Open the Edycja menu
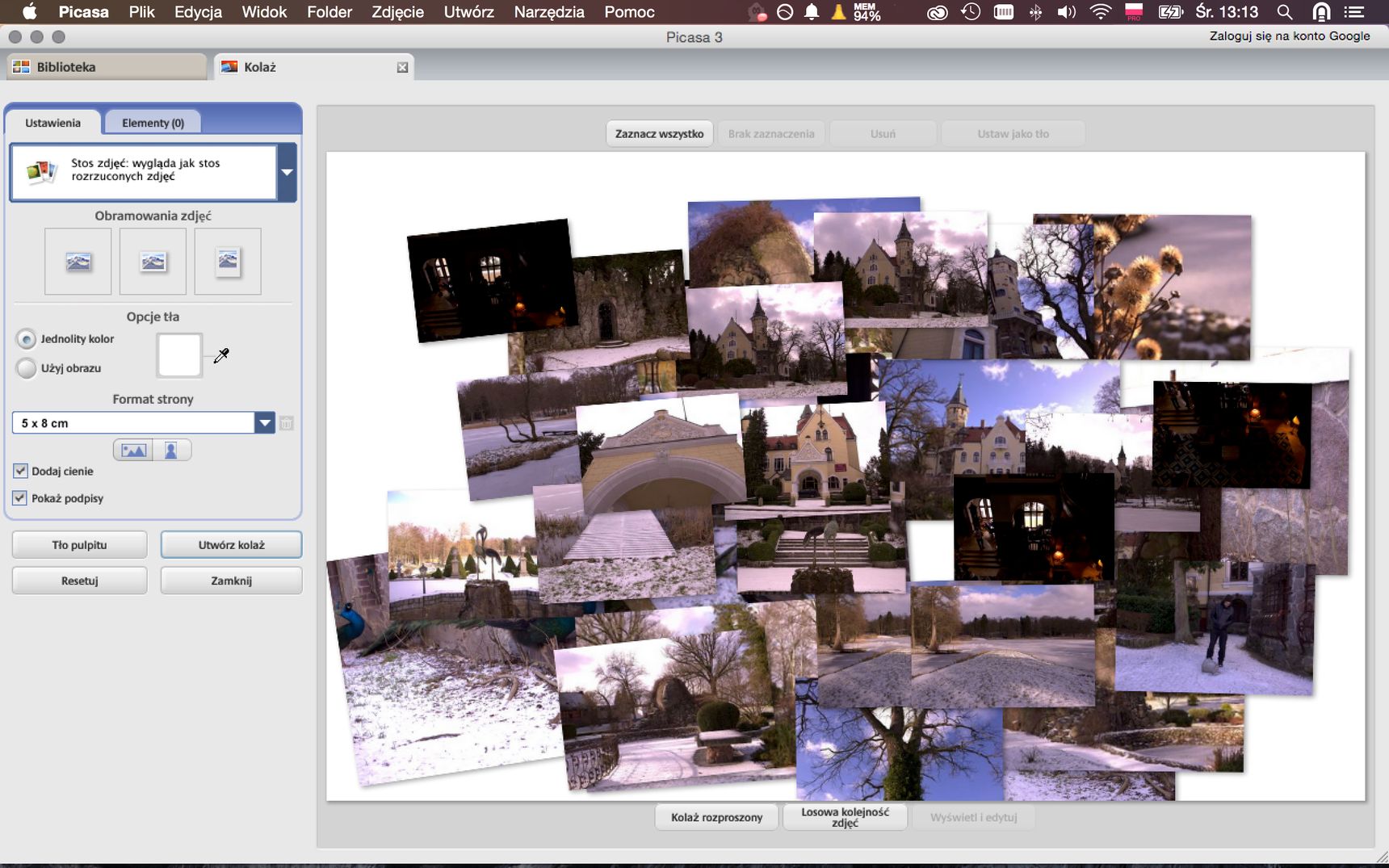The width and height of the screenshot is (1389, 868). pos(198,12)
